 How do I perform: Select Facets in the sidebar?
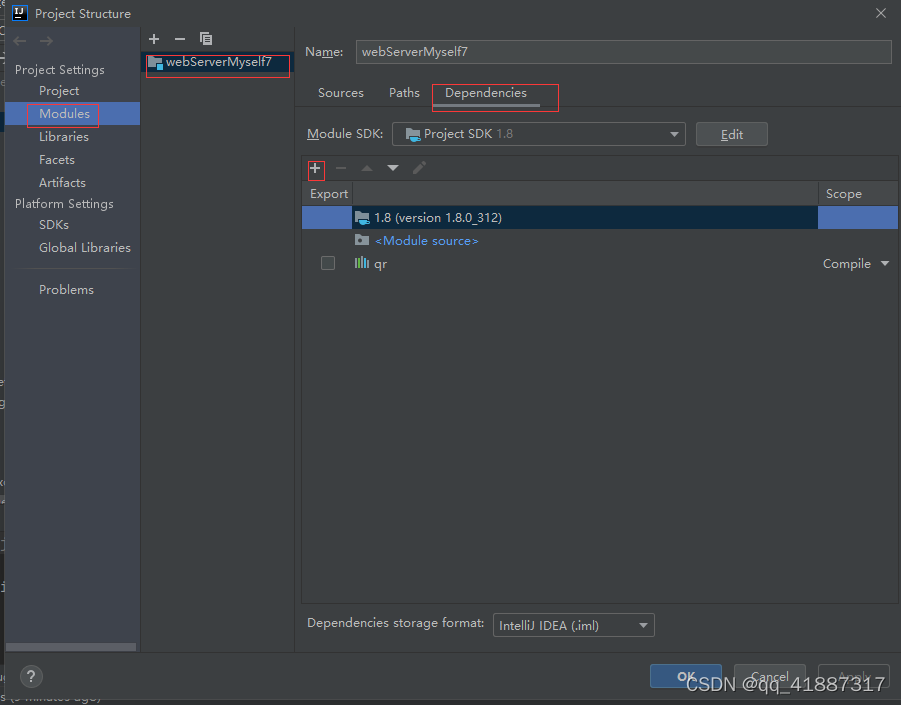pyautogui.click(x=57, y=160)
